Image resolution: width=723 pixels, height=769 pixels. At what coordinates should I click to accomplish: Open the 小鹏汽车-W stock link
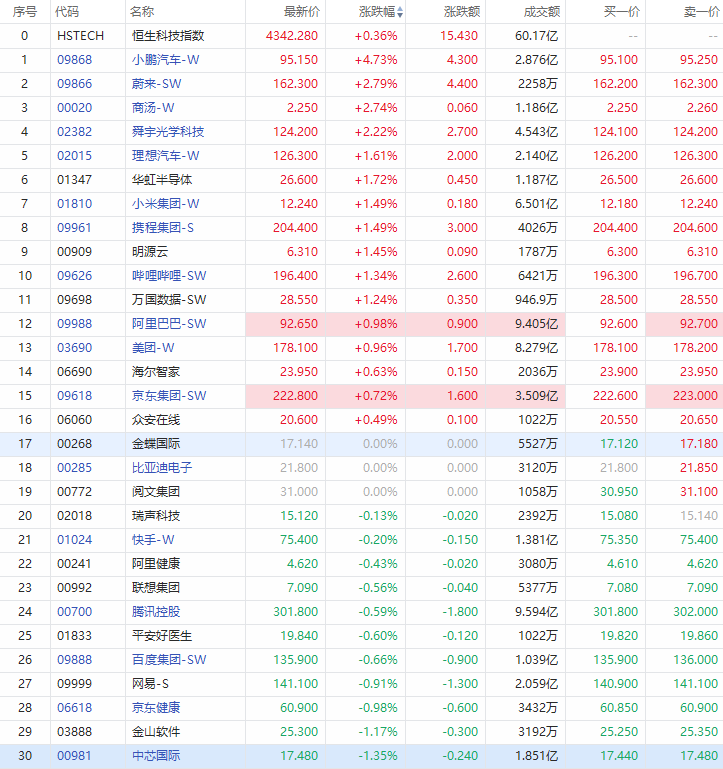[166, 60]
